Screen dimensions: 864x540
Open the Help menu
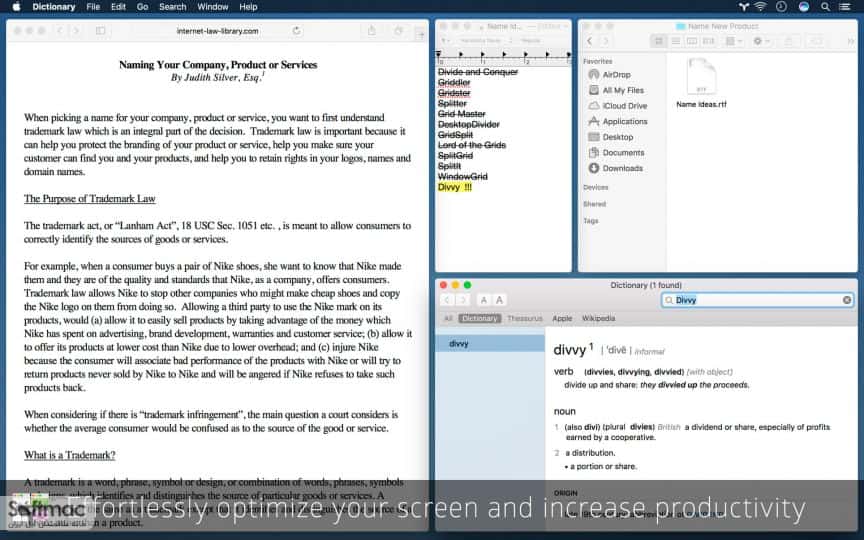(x=248, y=7)
